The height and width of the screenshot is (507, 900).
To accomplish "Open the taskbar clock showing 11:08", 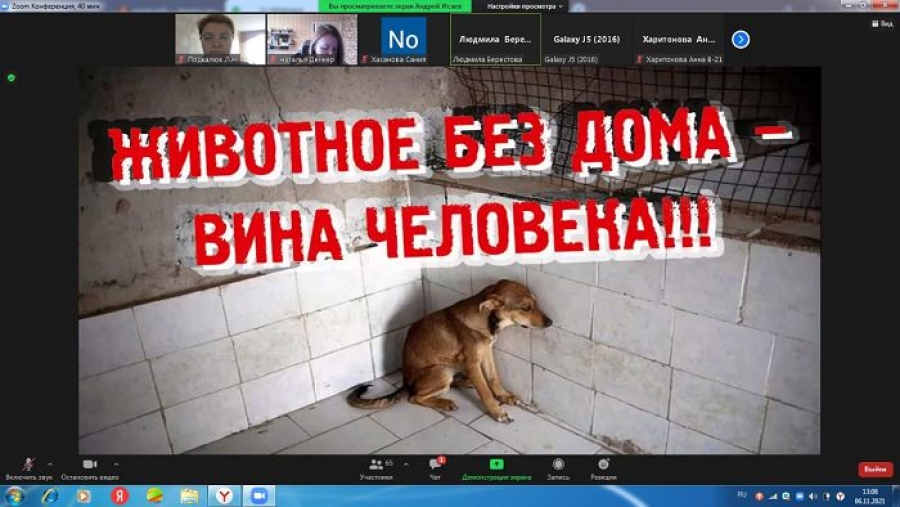I will pyautogui.click(x=870, y=496).
